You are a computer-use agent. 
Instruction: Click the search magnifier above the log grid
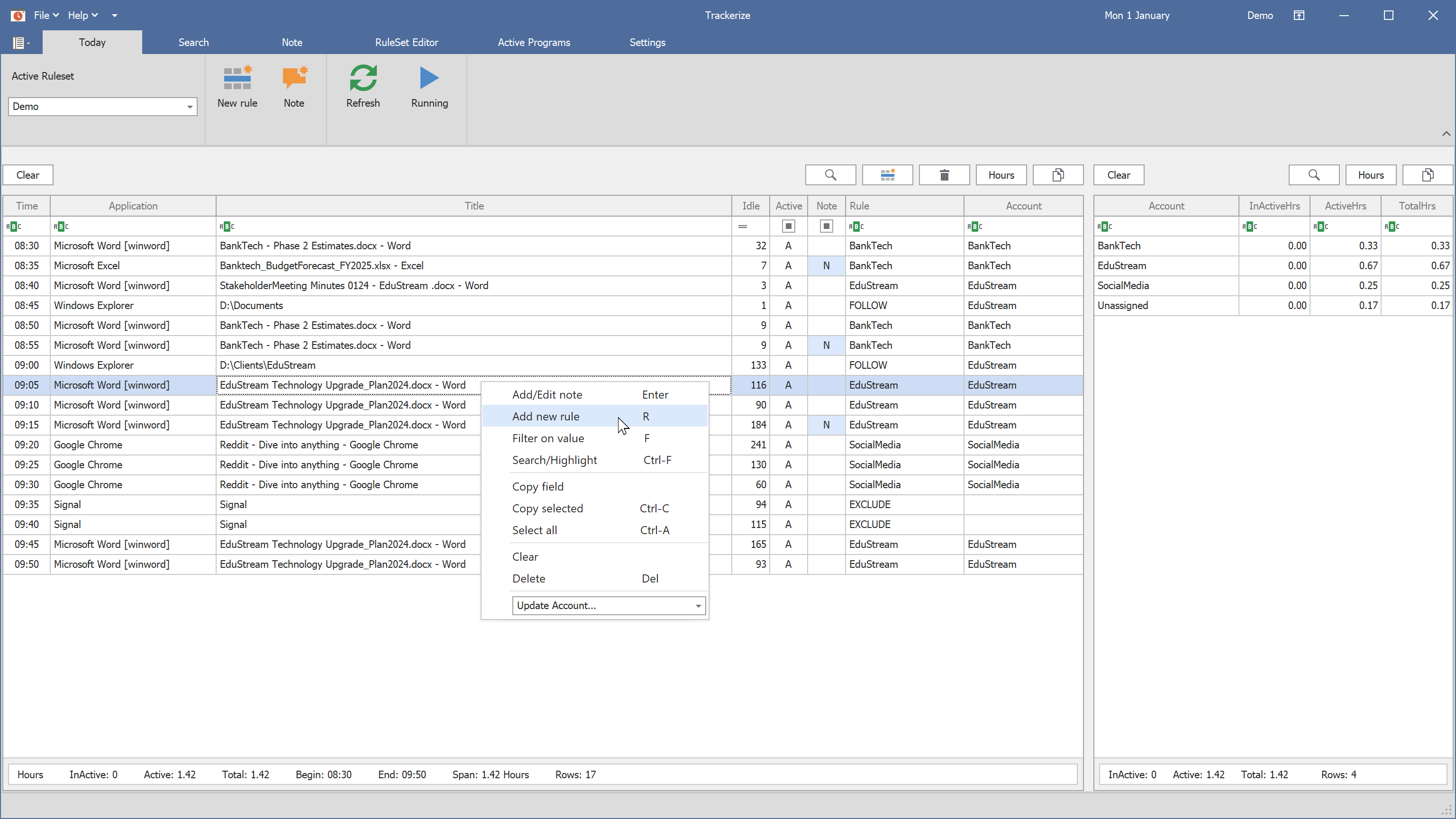830,175
